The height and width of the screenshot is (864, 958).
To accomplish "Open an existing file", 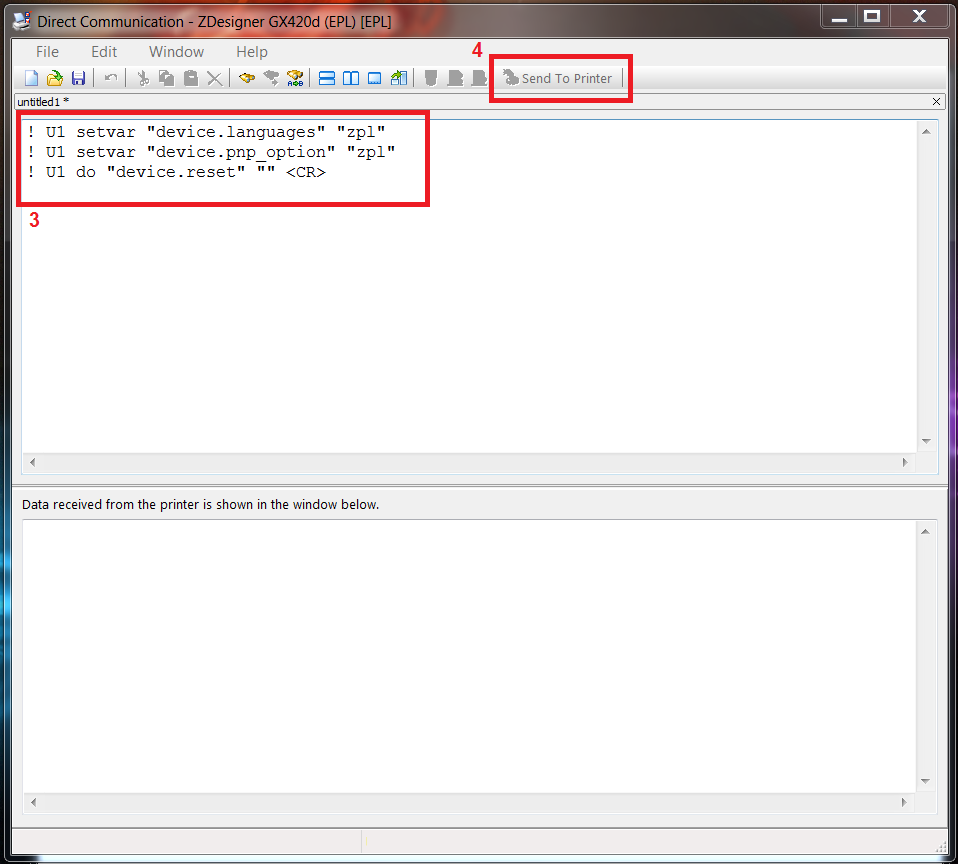I will click(x=55, y=78).
